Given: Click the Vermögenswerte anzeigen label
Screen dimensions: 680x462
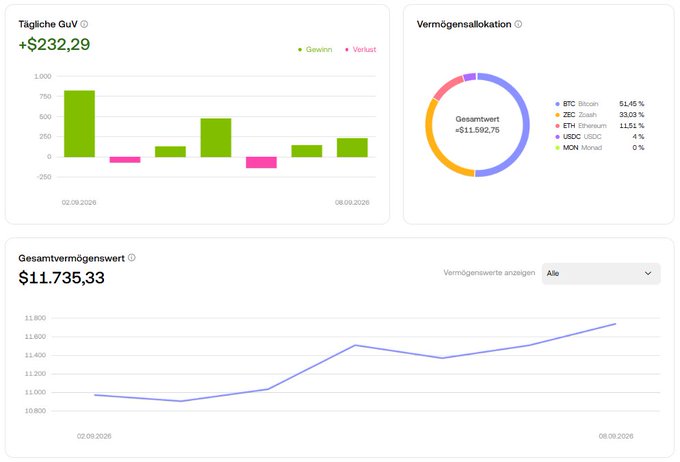Looking at the screenshot, I should coord(489,273).
